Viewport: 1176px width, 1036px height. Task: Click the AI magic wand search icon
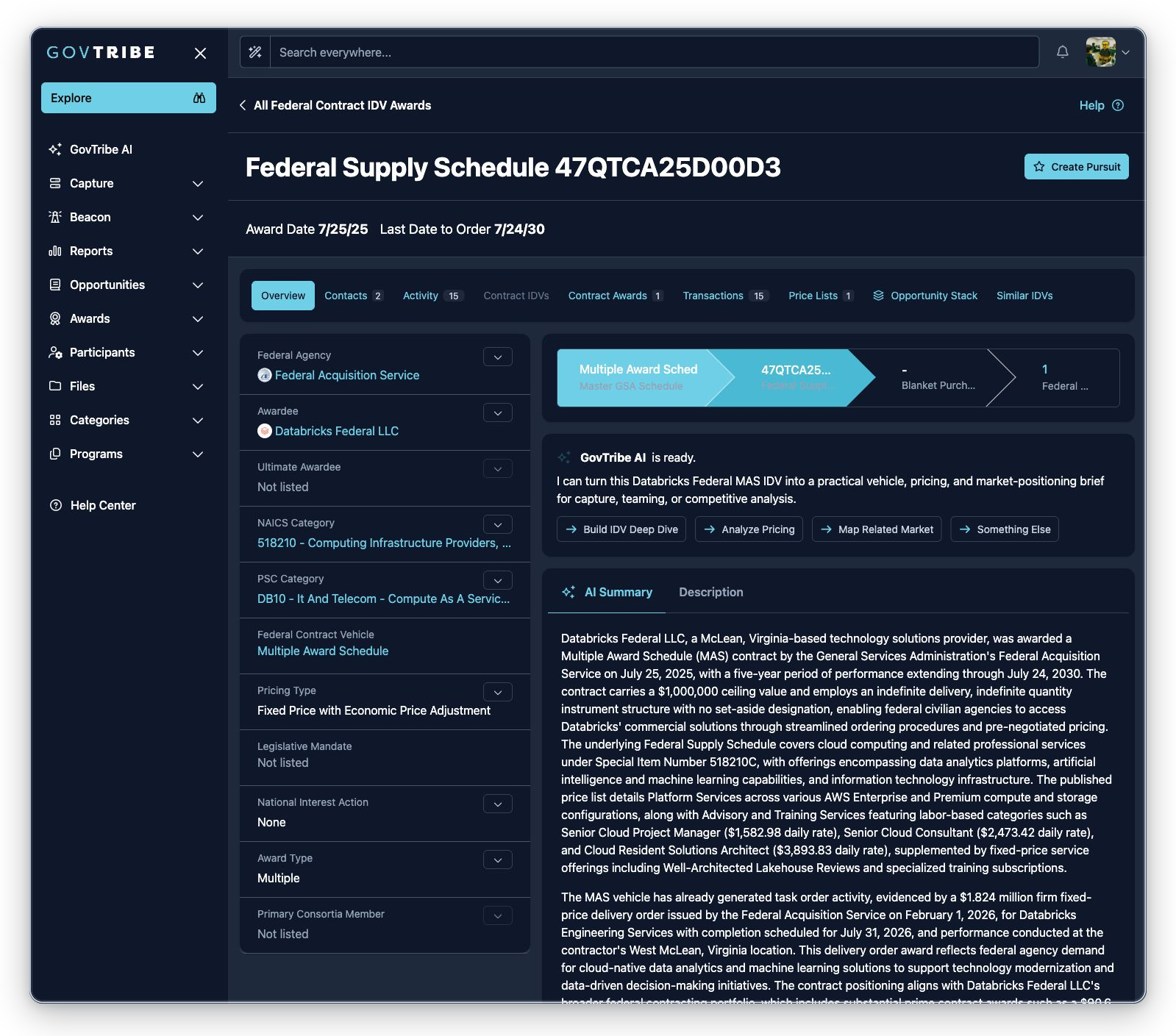(x=255, y=52)
